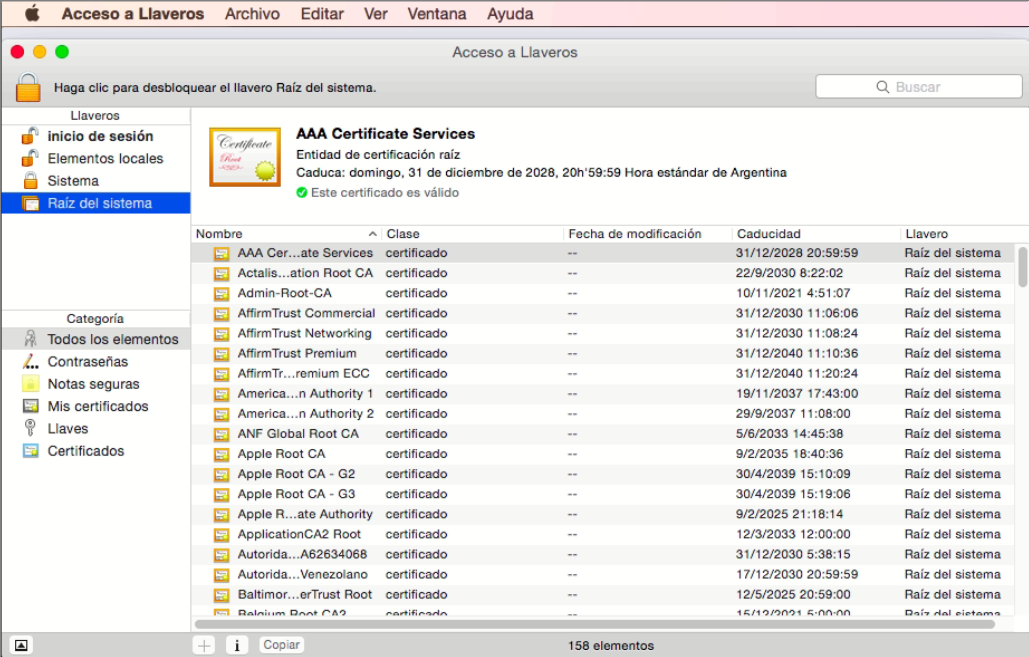The width and height of the screenshot is (1029, 657).
Task: Select the Actalis...ation Root CA row
Action: pyautogui.click(x=604, y=273)
